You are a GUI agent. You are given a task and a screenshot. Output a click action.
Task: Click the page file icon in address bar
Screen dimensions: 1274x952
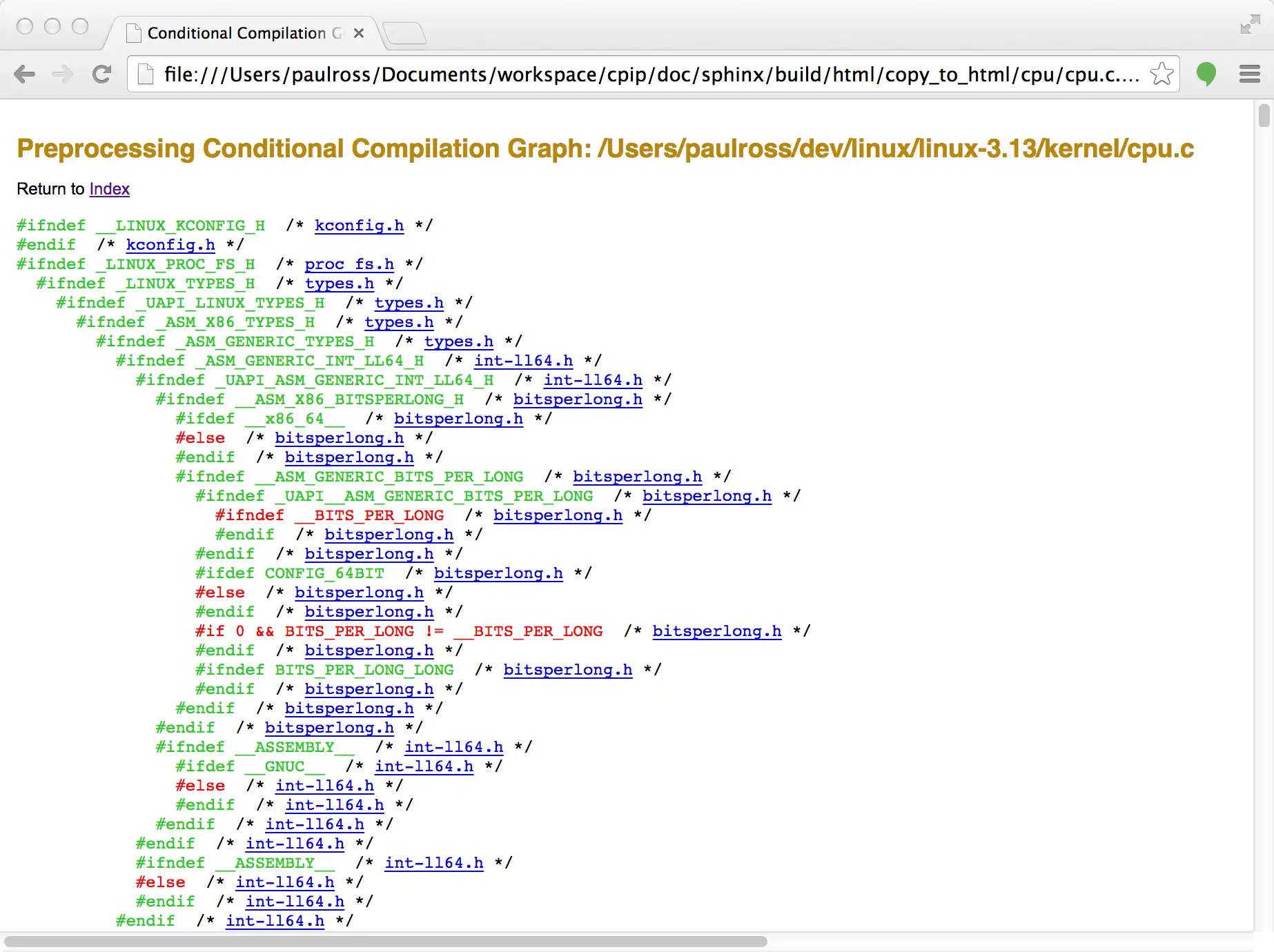tap(146, 74)
